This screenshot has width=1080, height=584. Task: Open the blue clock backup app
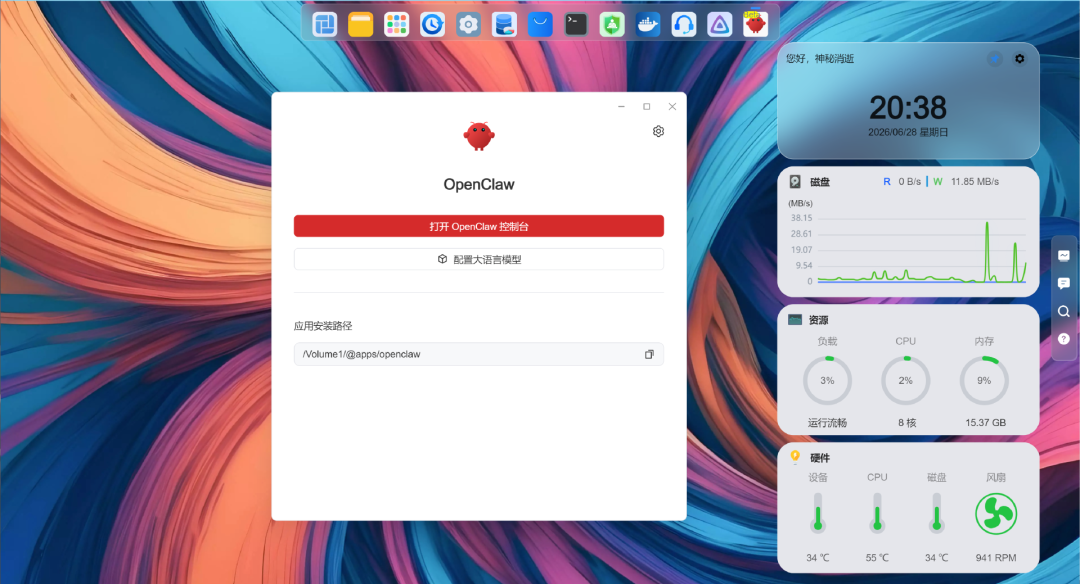point(432,25)
